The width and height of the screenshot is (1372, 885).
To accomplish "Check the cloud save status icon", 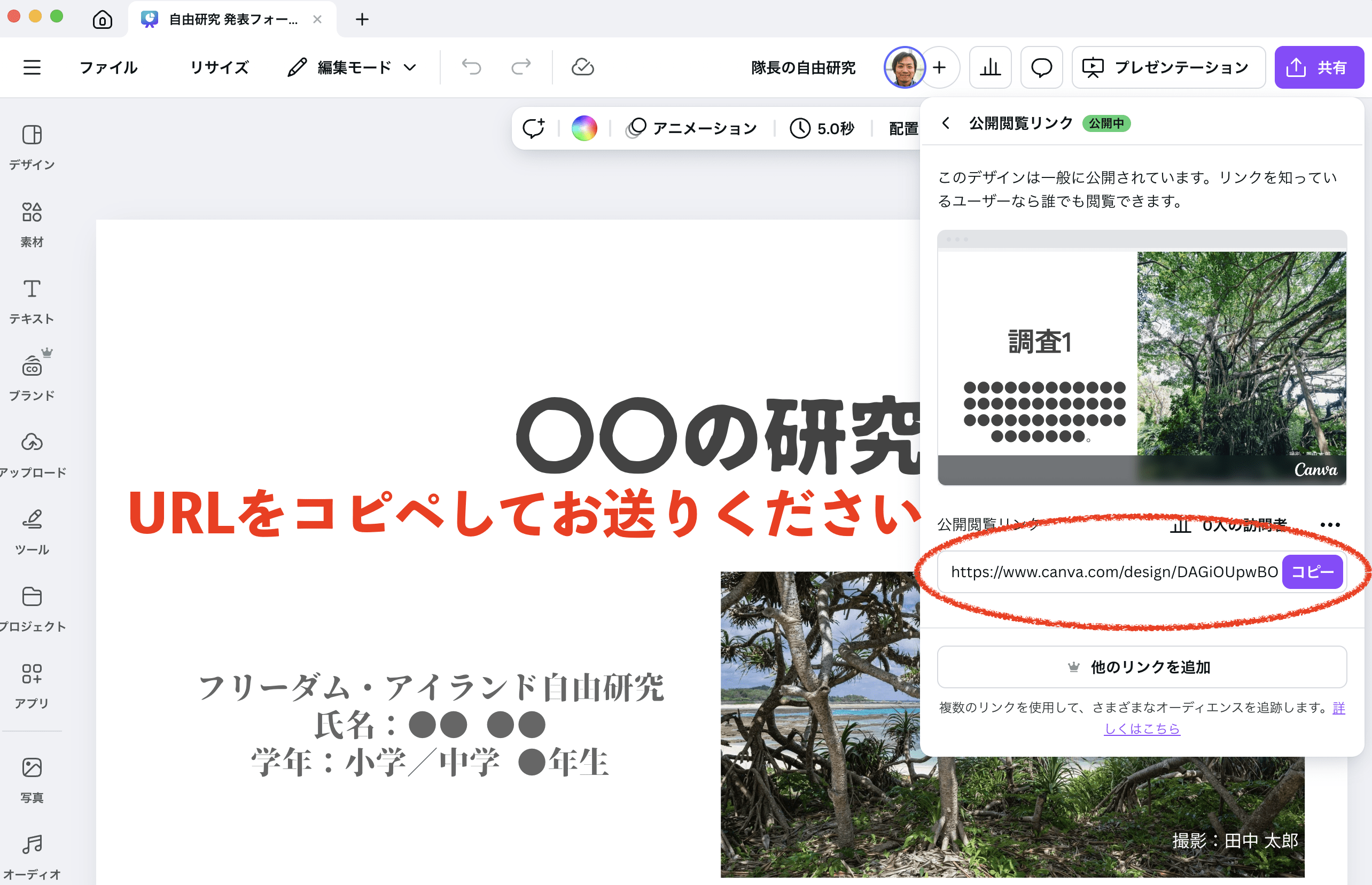I will coord(582,67).
